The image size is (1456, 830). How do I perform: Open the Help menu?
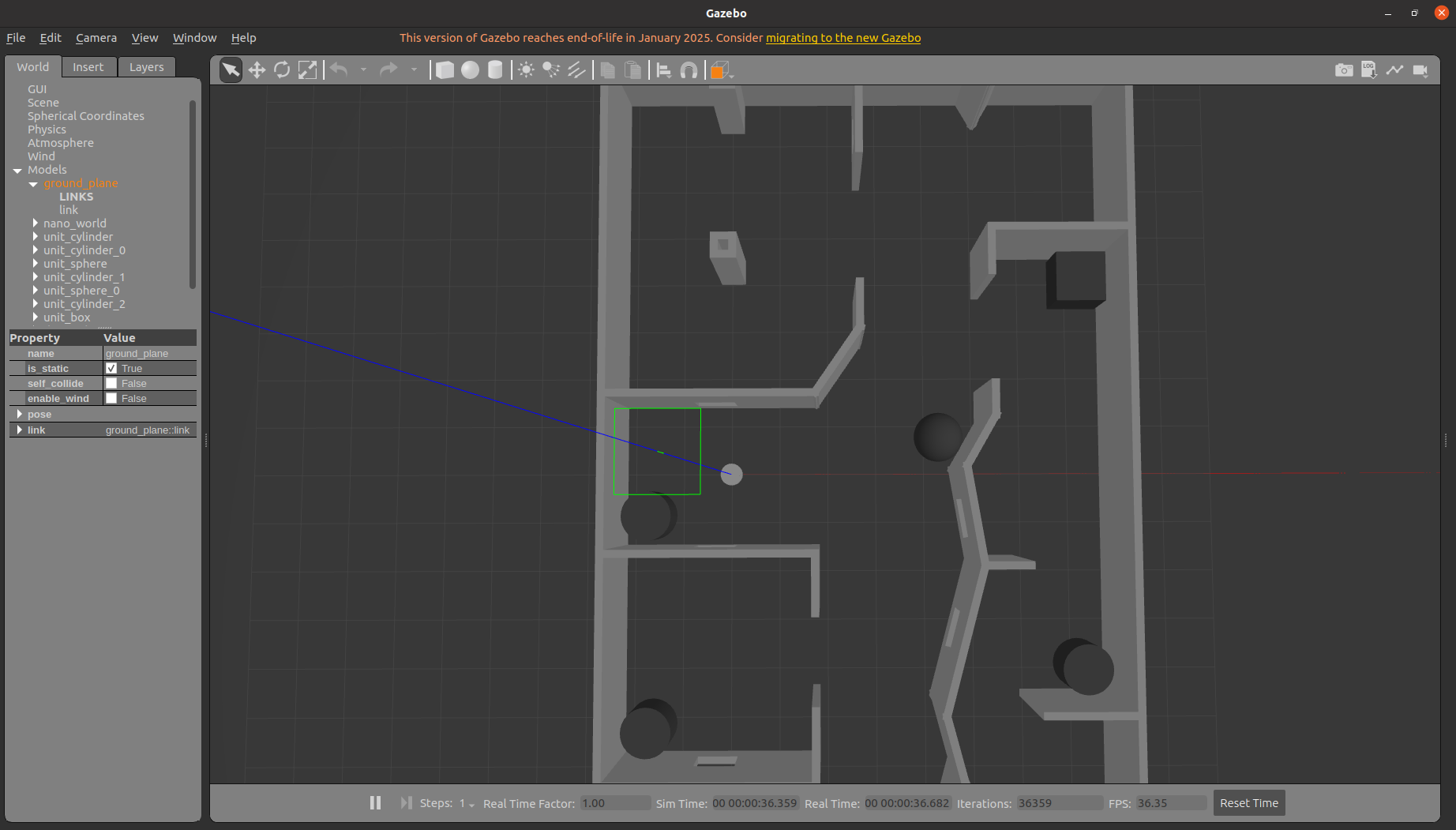[x=243, y=38]
